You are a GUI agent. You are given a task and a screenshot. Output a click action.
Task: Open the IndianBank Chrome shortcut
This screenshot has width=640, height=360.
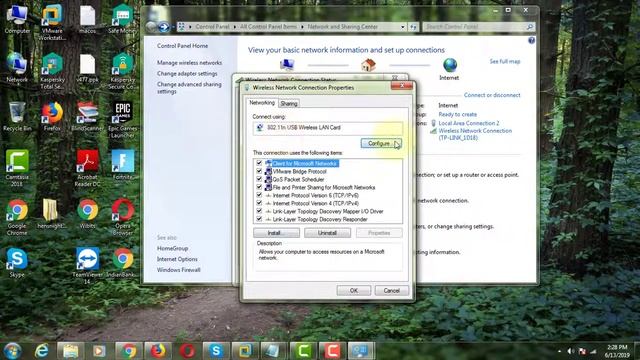[x=122, y=263]
